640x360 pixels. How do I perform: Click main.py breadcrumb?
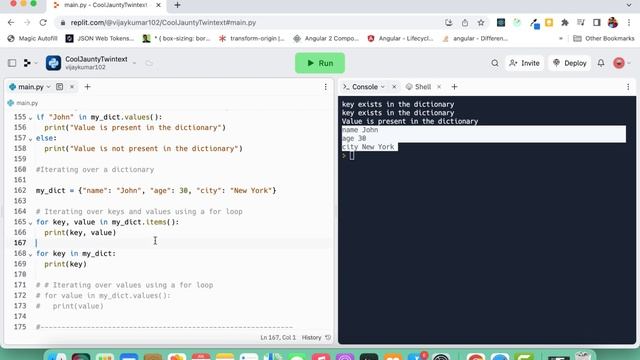pos(23,103)
